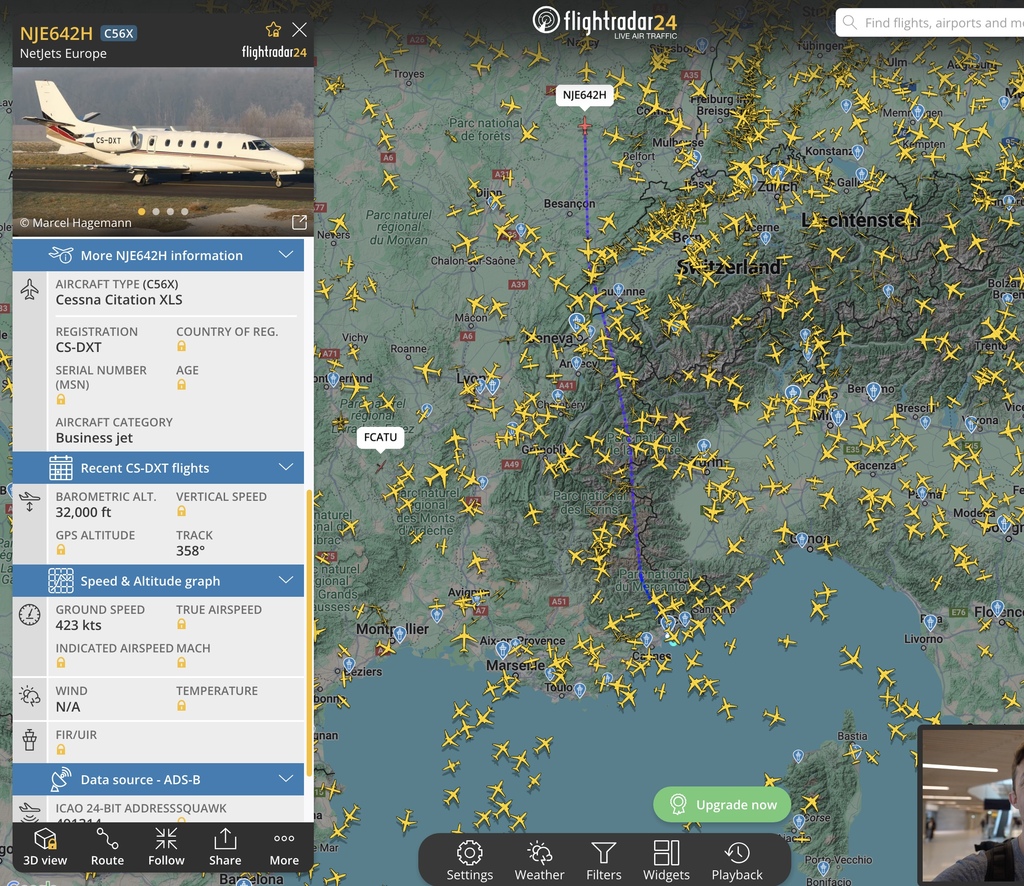Click the locked GPS Altitude padlock

point(61,550)
